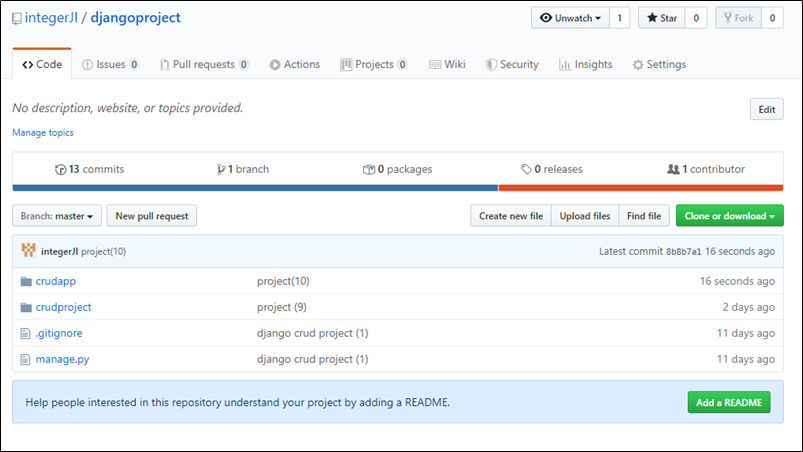Click the releases tag icon
The height and width of the screenshot is (452, 803).
526,169
